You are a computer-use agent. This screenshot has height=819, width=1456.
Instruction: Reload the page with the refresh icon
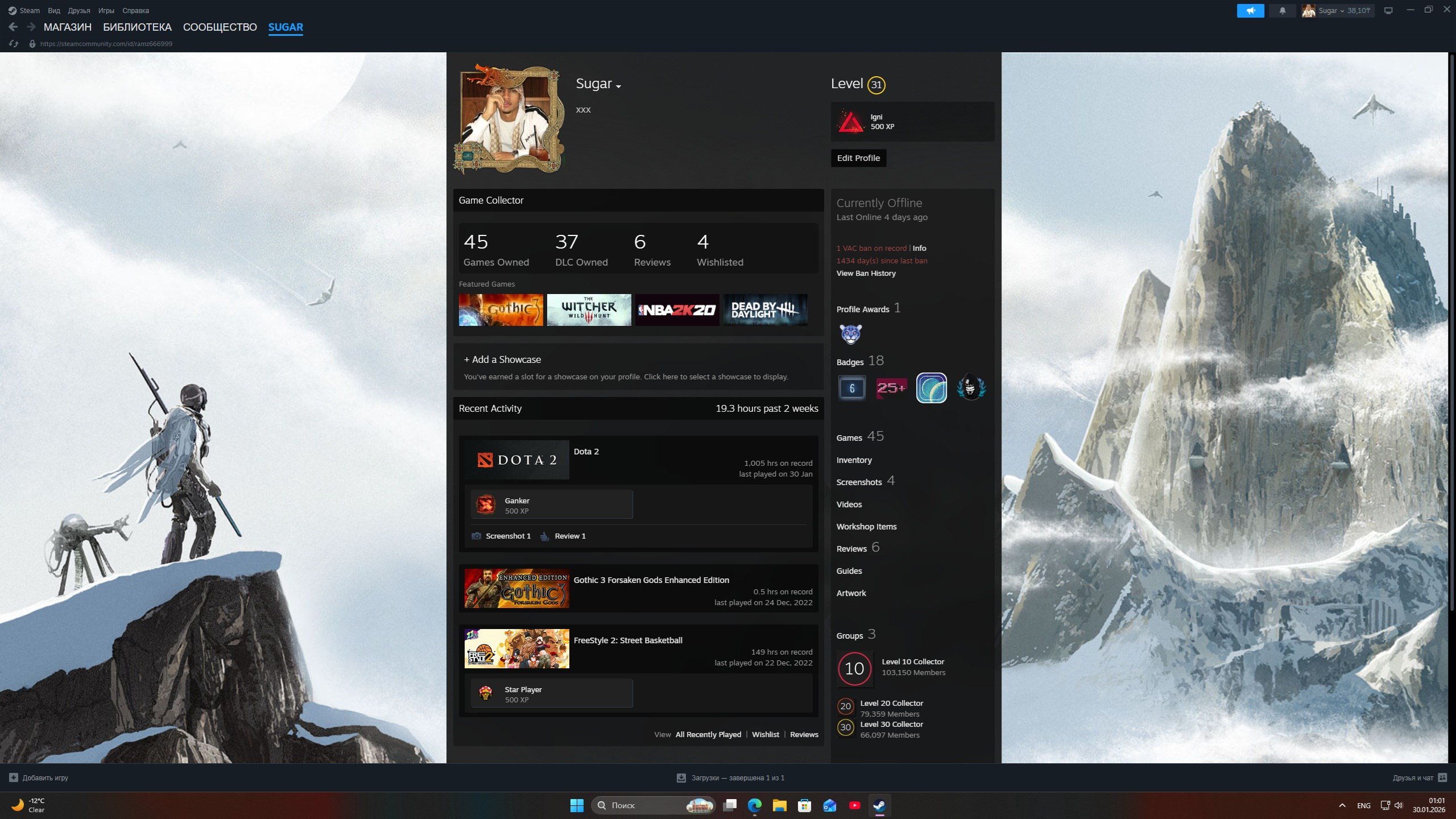14,44
